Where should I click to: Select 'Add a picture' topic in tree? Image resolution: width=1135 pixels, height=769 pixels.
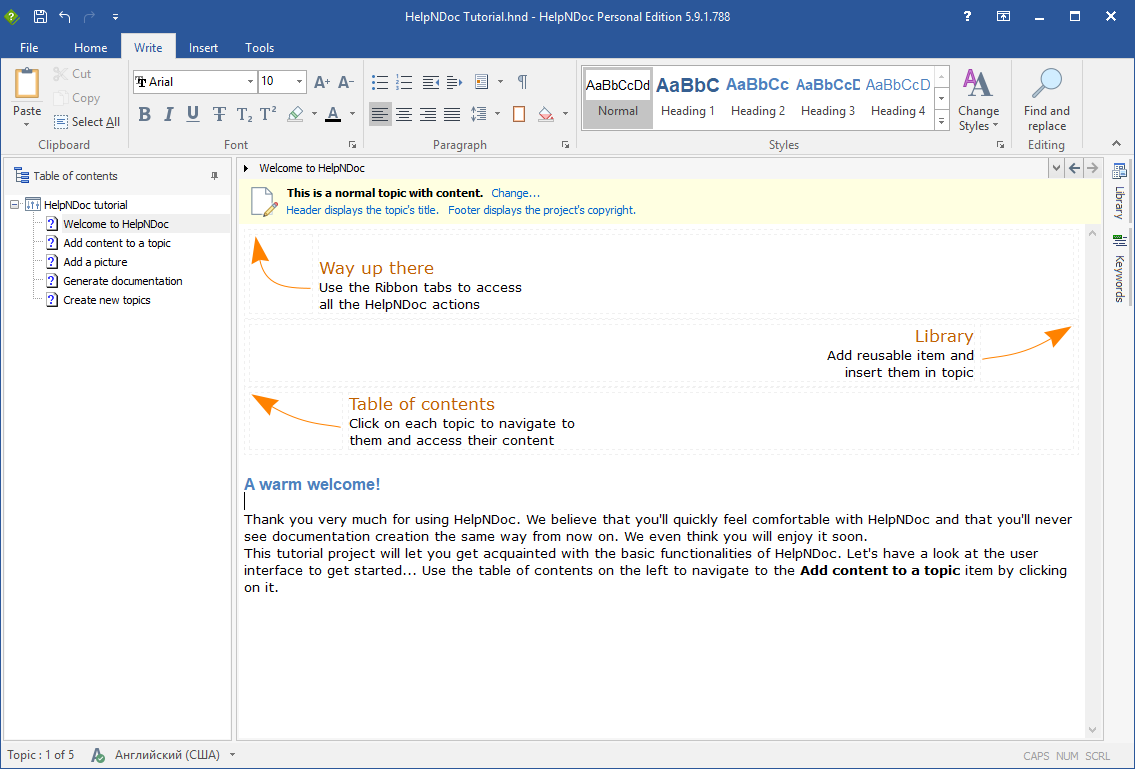95,262
